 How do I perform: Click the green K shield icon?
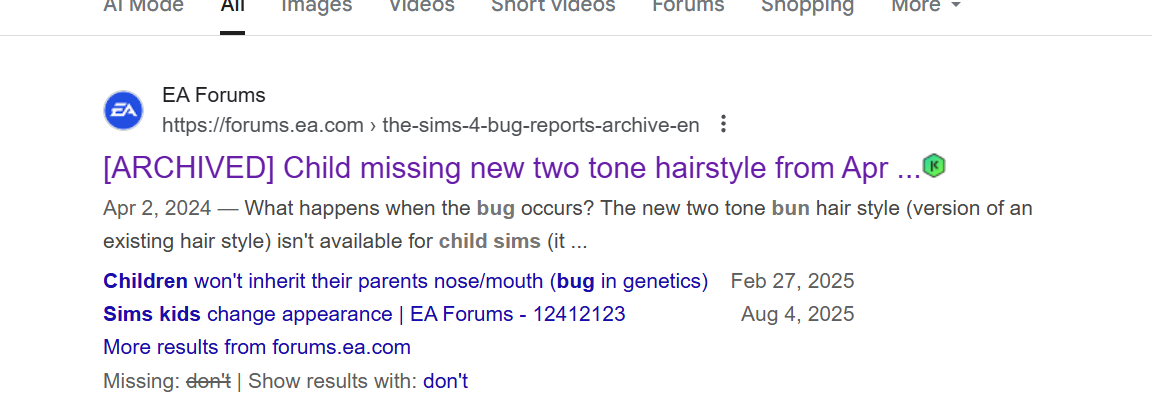click(934, 166)
